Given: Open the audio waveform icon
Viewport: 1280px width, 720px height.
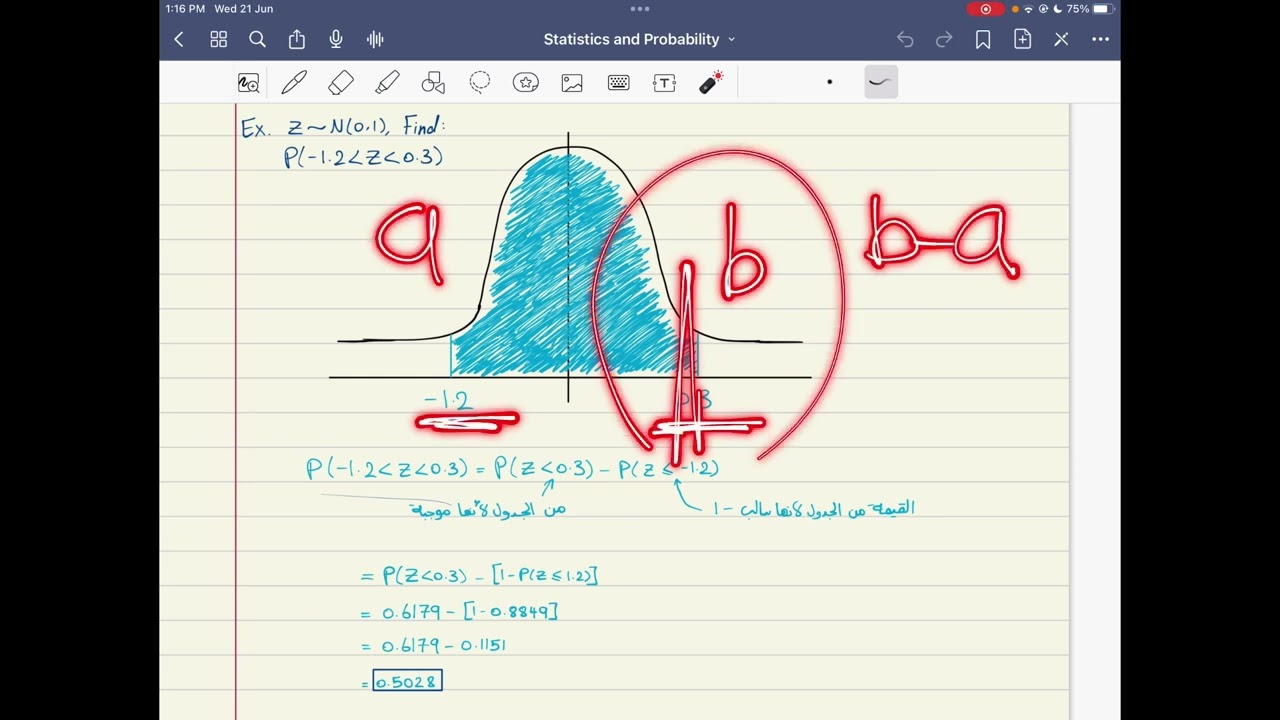Looking at the screenshot, I should coord(375,39).
